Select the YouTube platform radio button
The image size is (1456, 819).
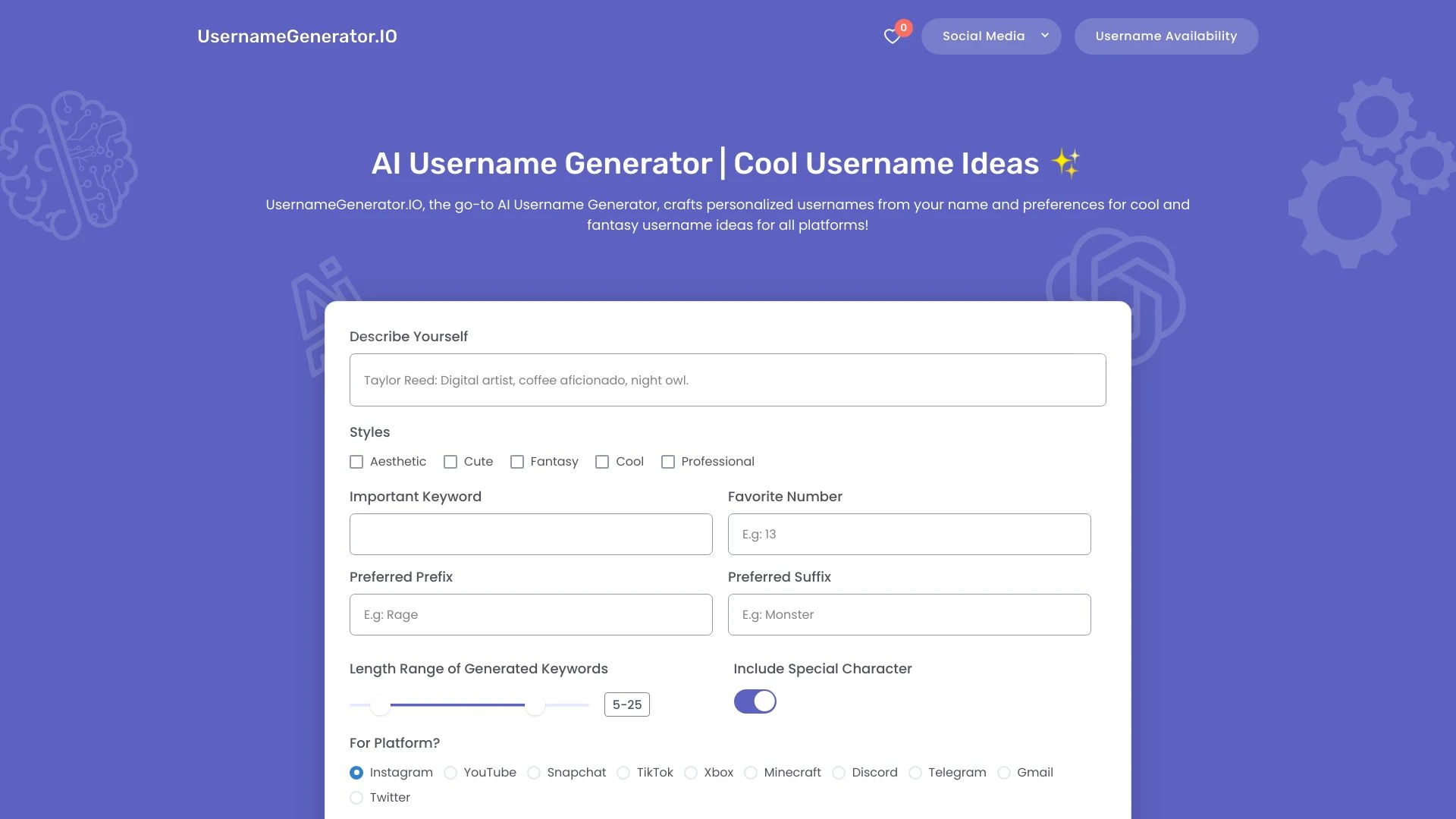point(450,772)
